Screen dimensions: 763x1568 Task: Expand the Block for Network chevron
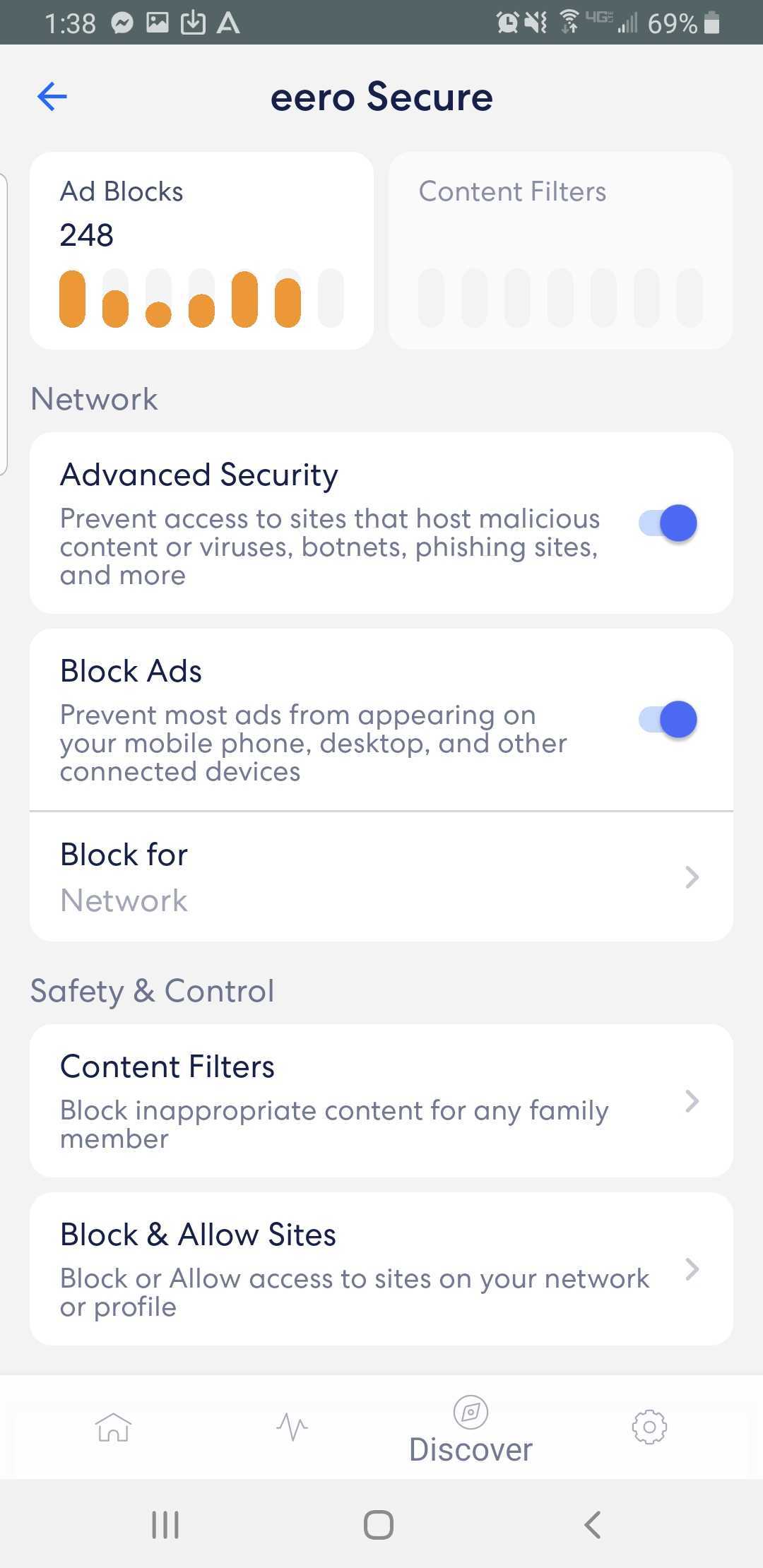[692, 877]
